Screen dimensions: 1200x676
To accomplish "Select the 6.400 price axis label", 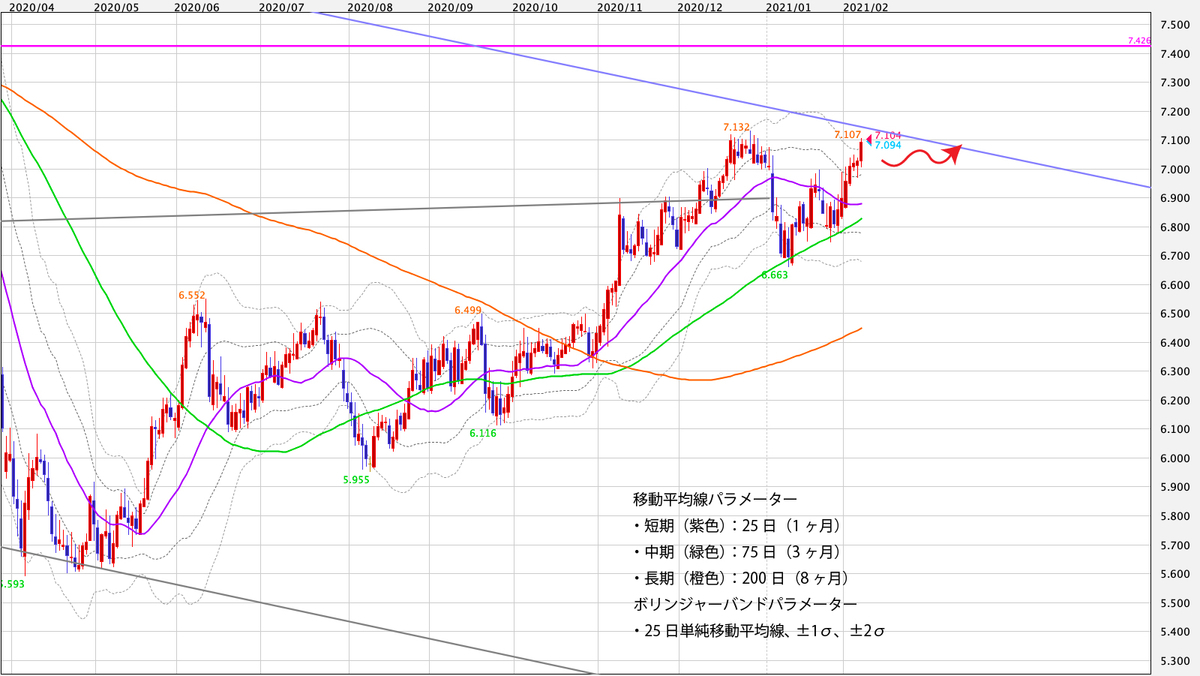I will click(x=1174, y=343).
